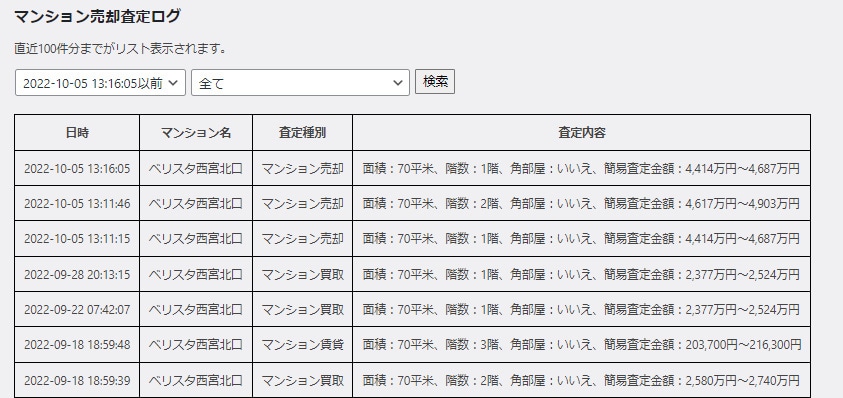Click マンション買取 in the 2022-09-28 row
843x398 pixels.
pos(302,274)
